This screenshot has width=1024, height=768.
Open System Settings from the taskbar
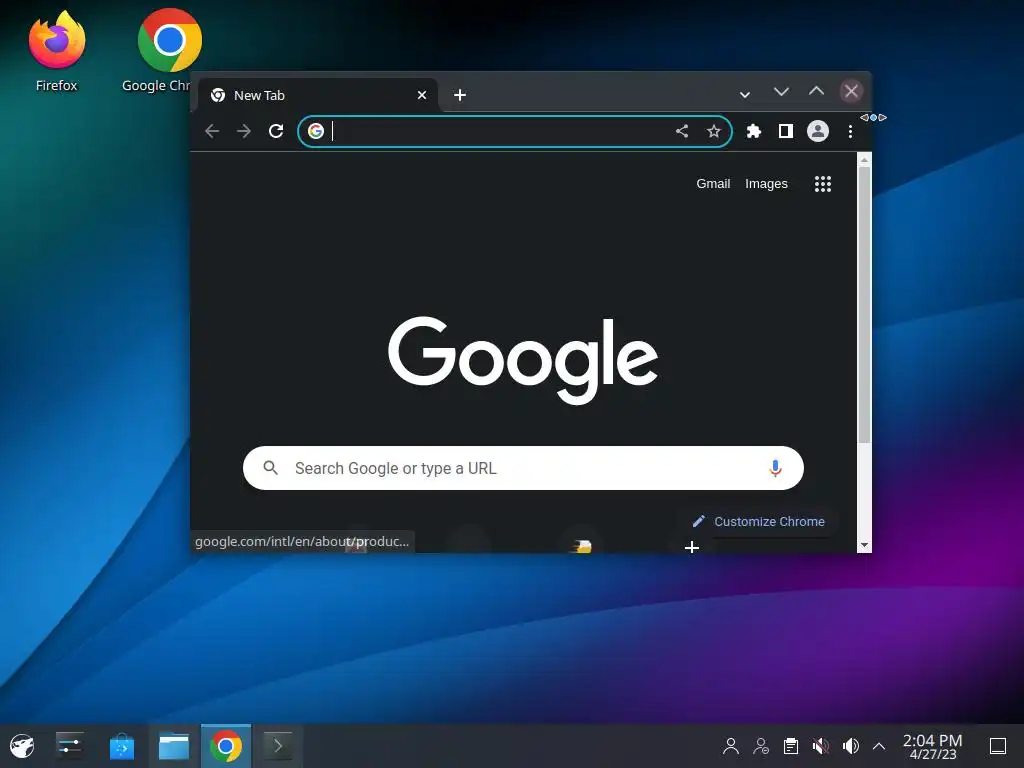click(x=69, y=746)
